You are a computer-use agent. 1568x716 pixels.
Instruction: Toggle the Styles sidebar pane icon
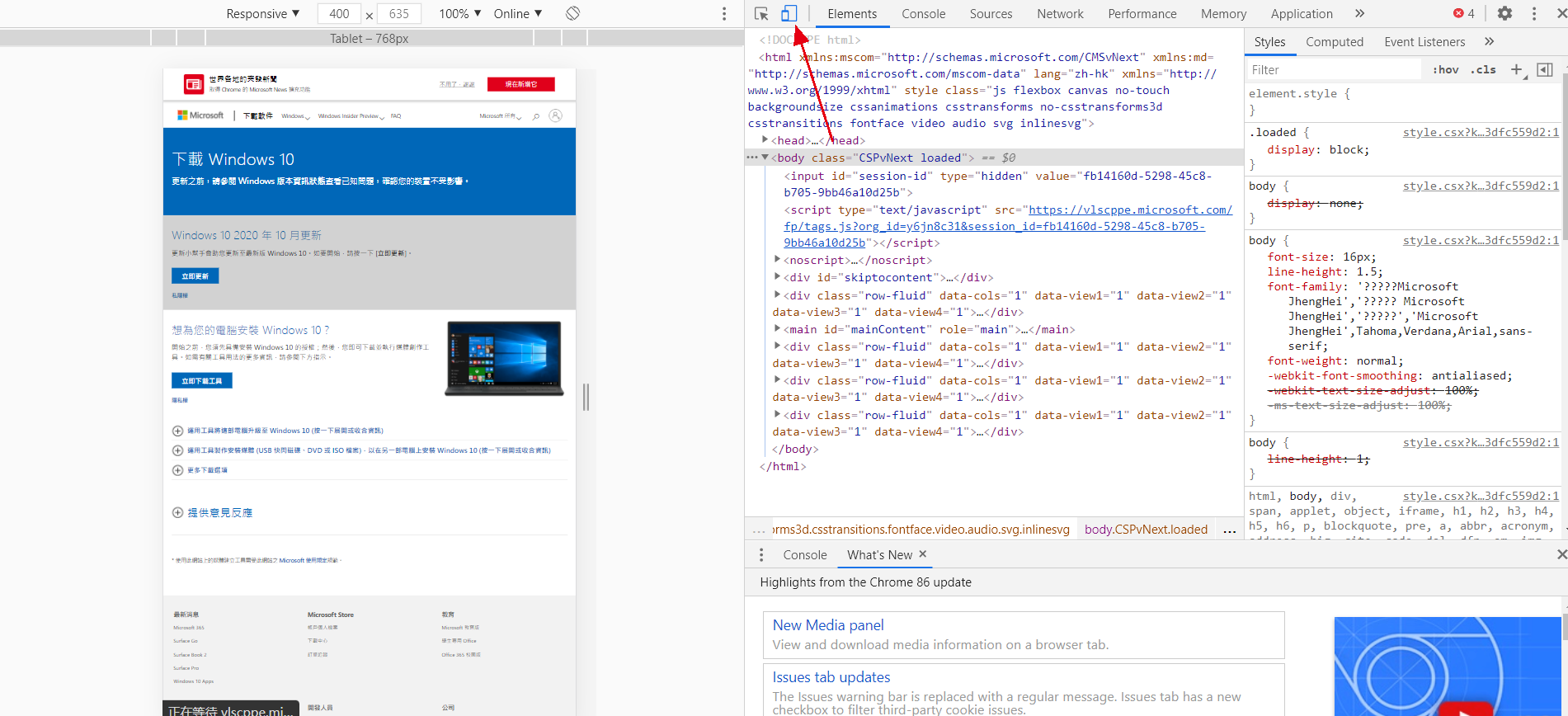[1545, 70]
